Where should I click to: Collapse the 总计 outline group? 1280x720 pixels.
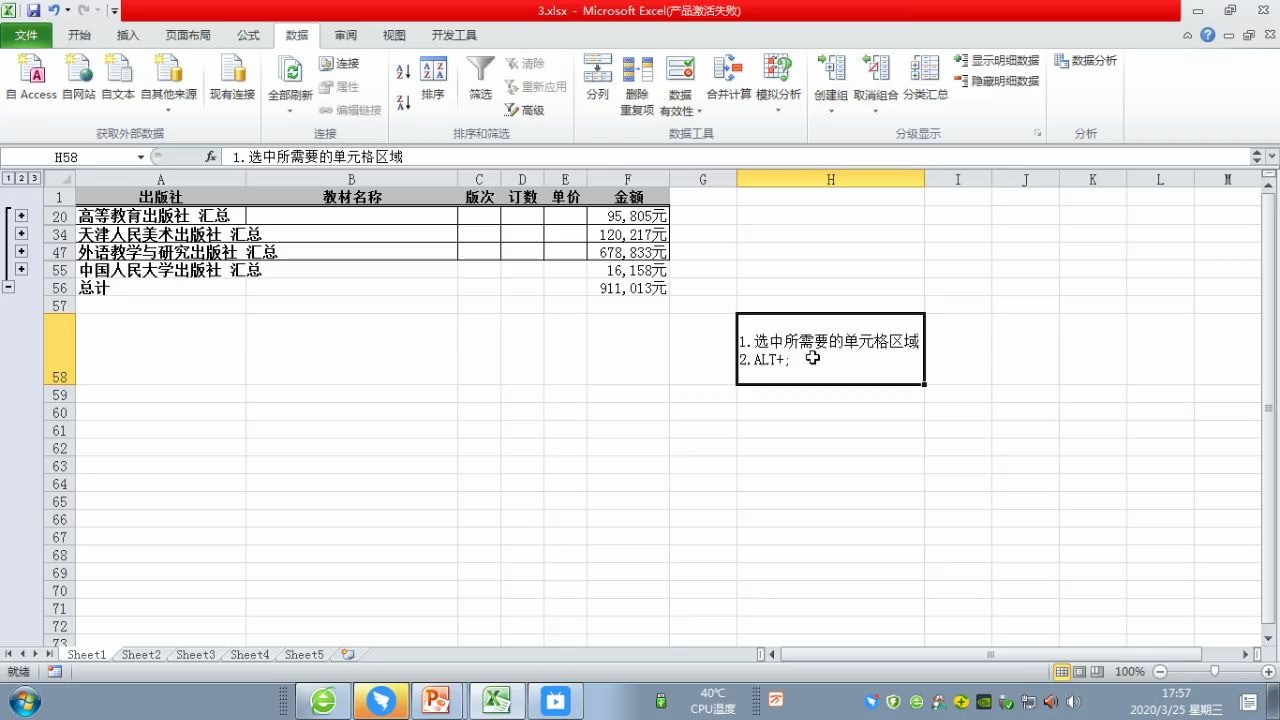9,287
